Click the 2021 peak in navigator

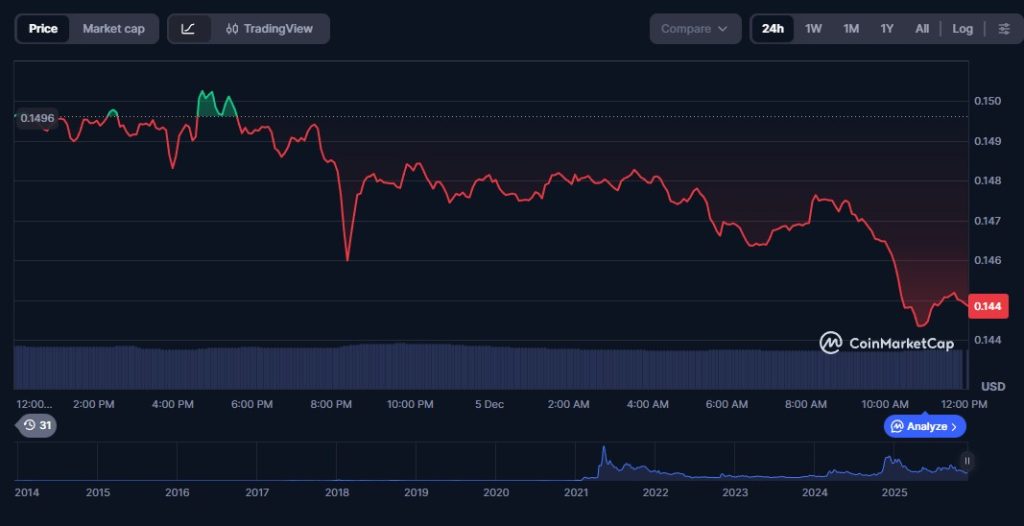click(603, 453)
